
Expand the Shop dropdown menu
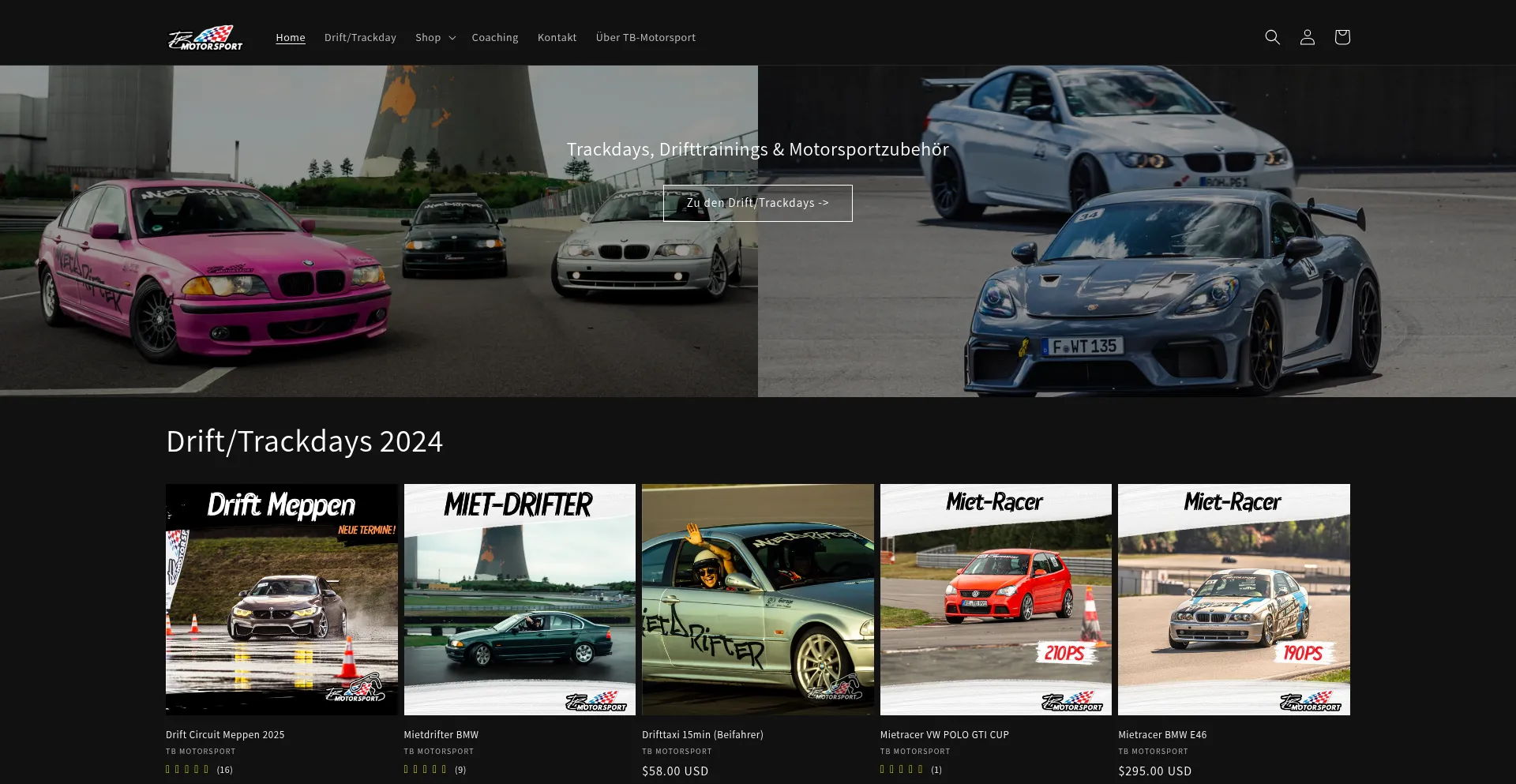[x=435, y=37]
